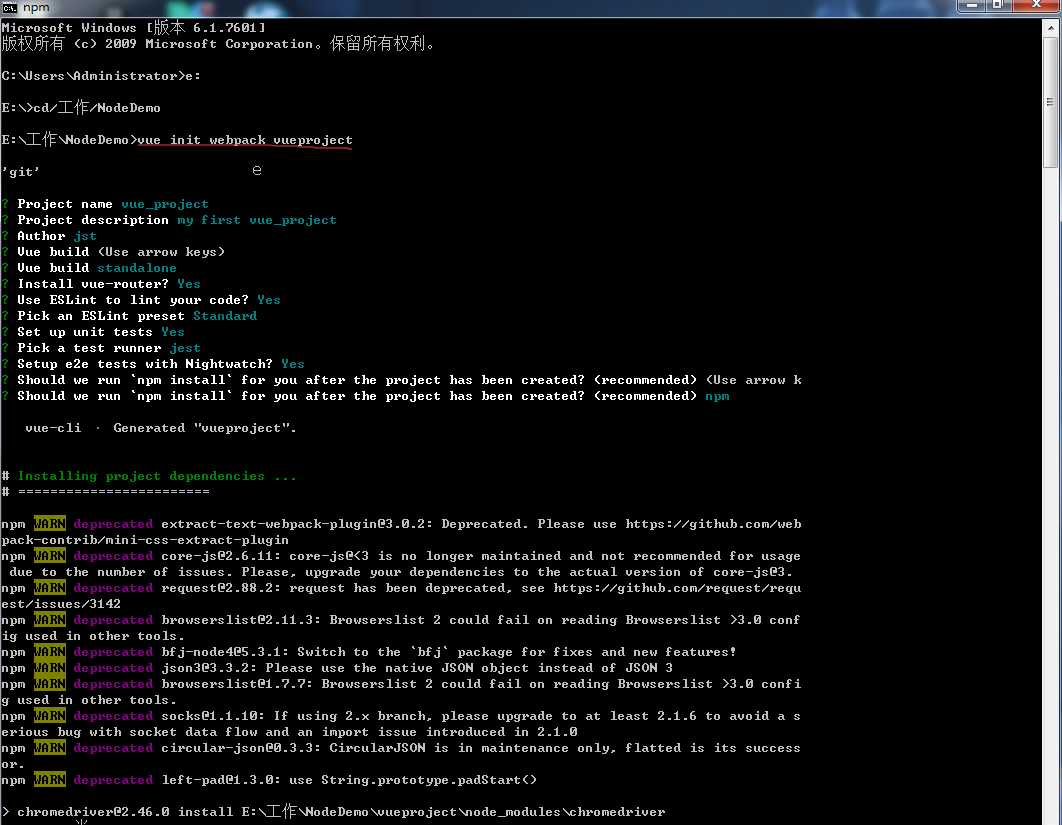Click the vertical scrollbar thumb

point(1051,102)
